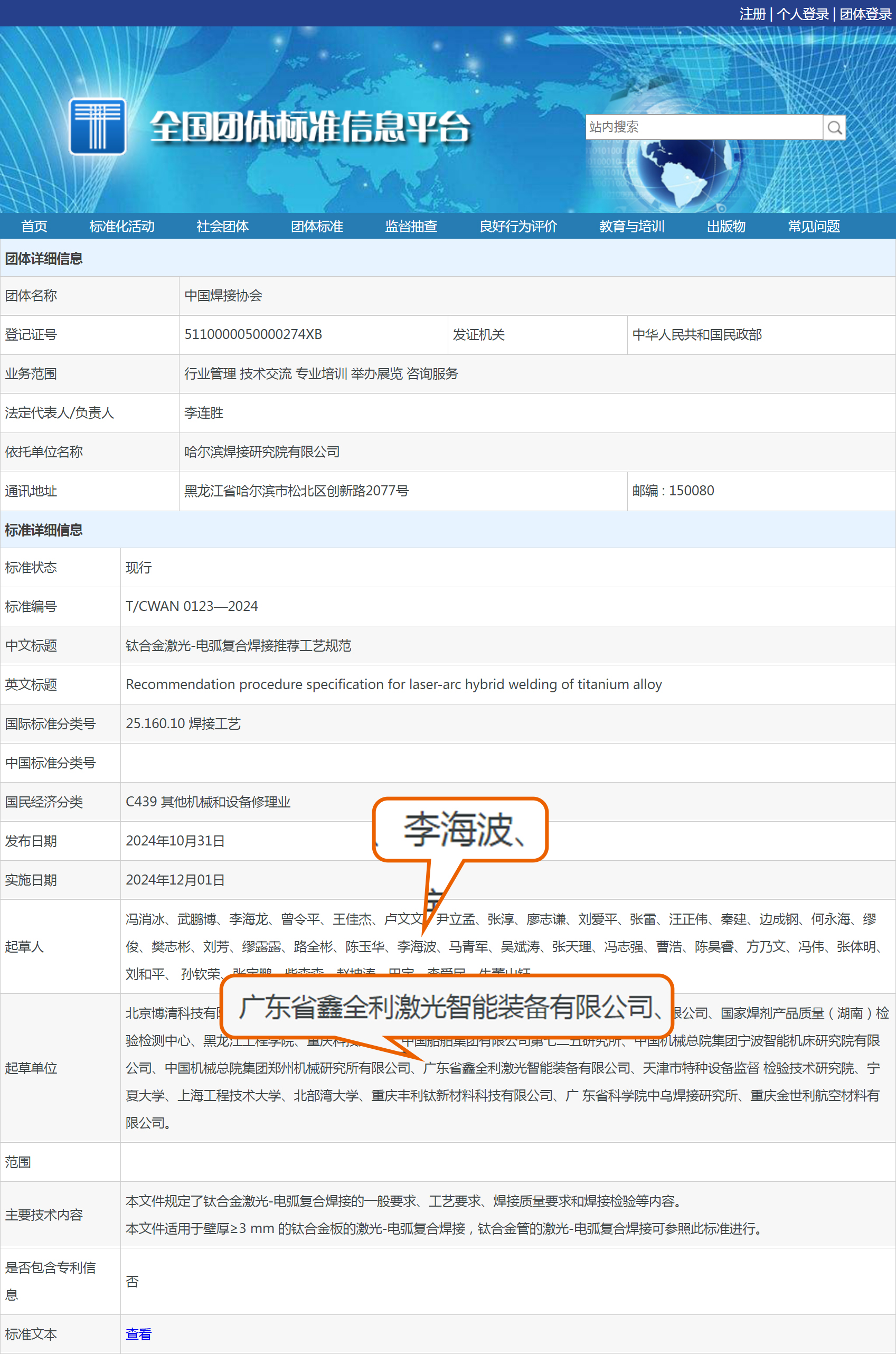Open the 常见问题 menu item

[814, 227]
